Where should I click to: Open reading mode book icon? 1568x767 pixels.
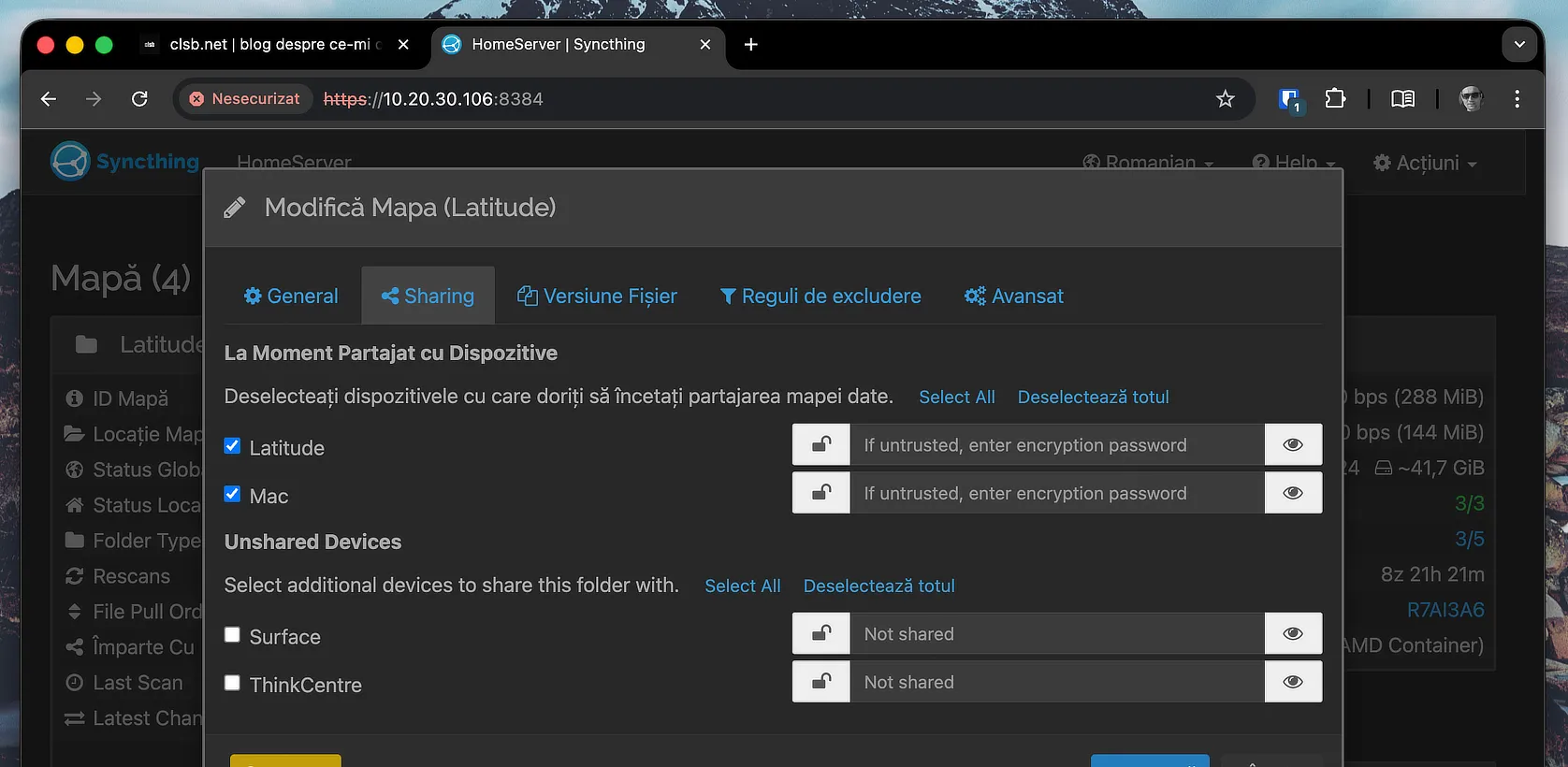1402,99
